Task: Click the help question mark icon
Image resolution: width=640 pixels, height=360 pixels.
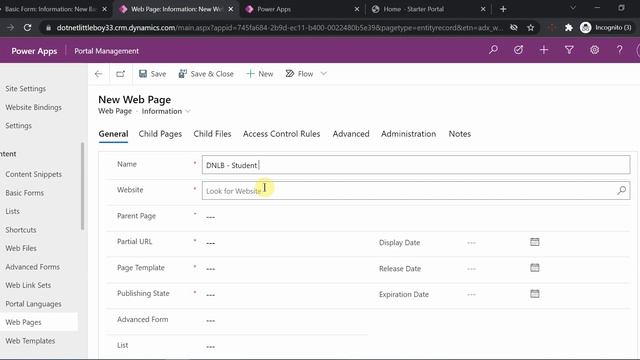Action: click(x=620, y=50)
